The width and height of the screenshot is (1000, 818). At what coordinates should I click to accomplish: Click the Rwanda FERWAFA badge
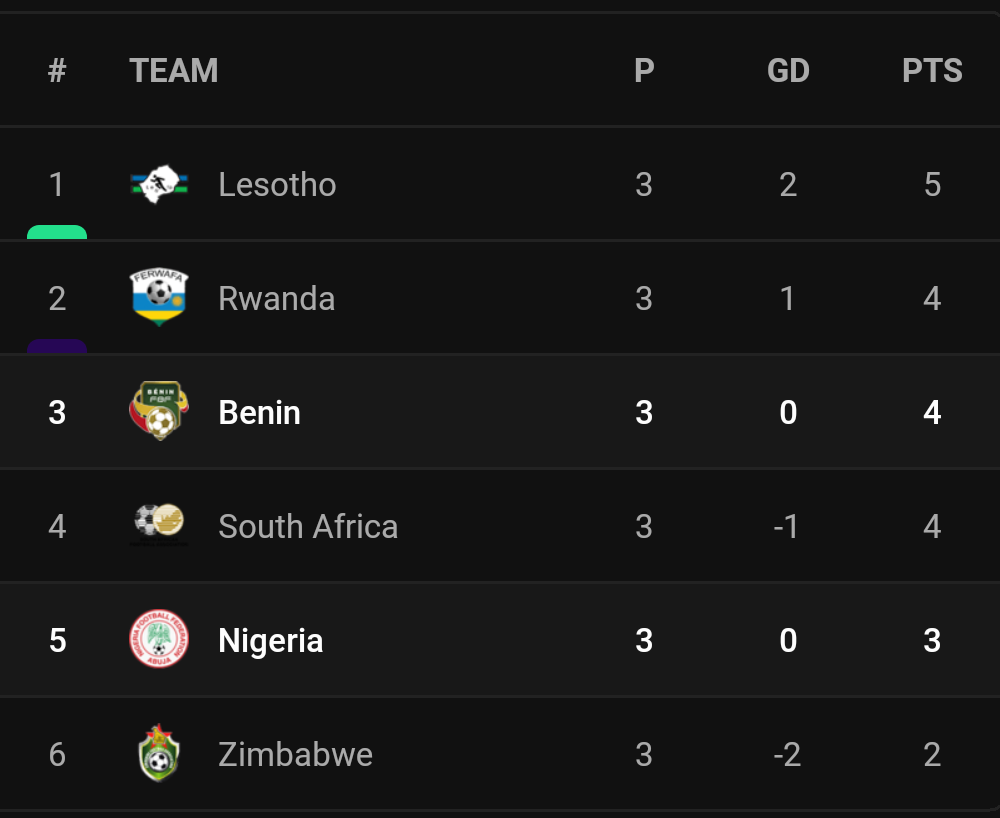157,297
